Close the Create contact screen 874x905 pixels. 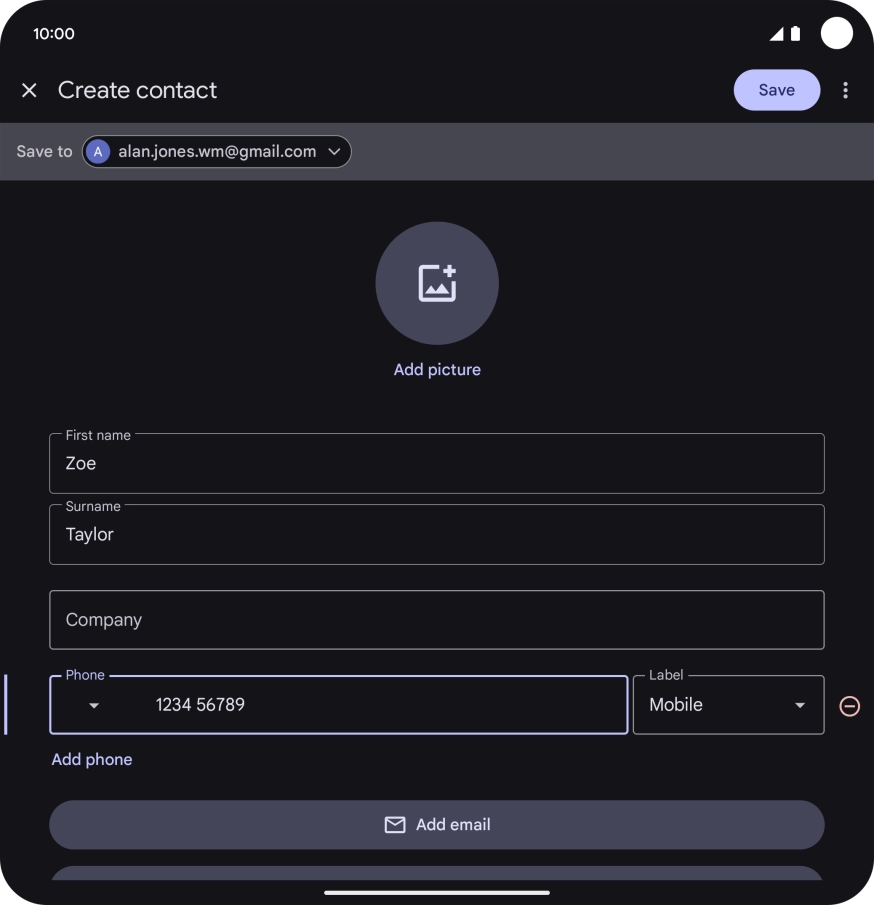29,90
